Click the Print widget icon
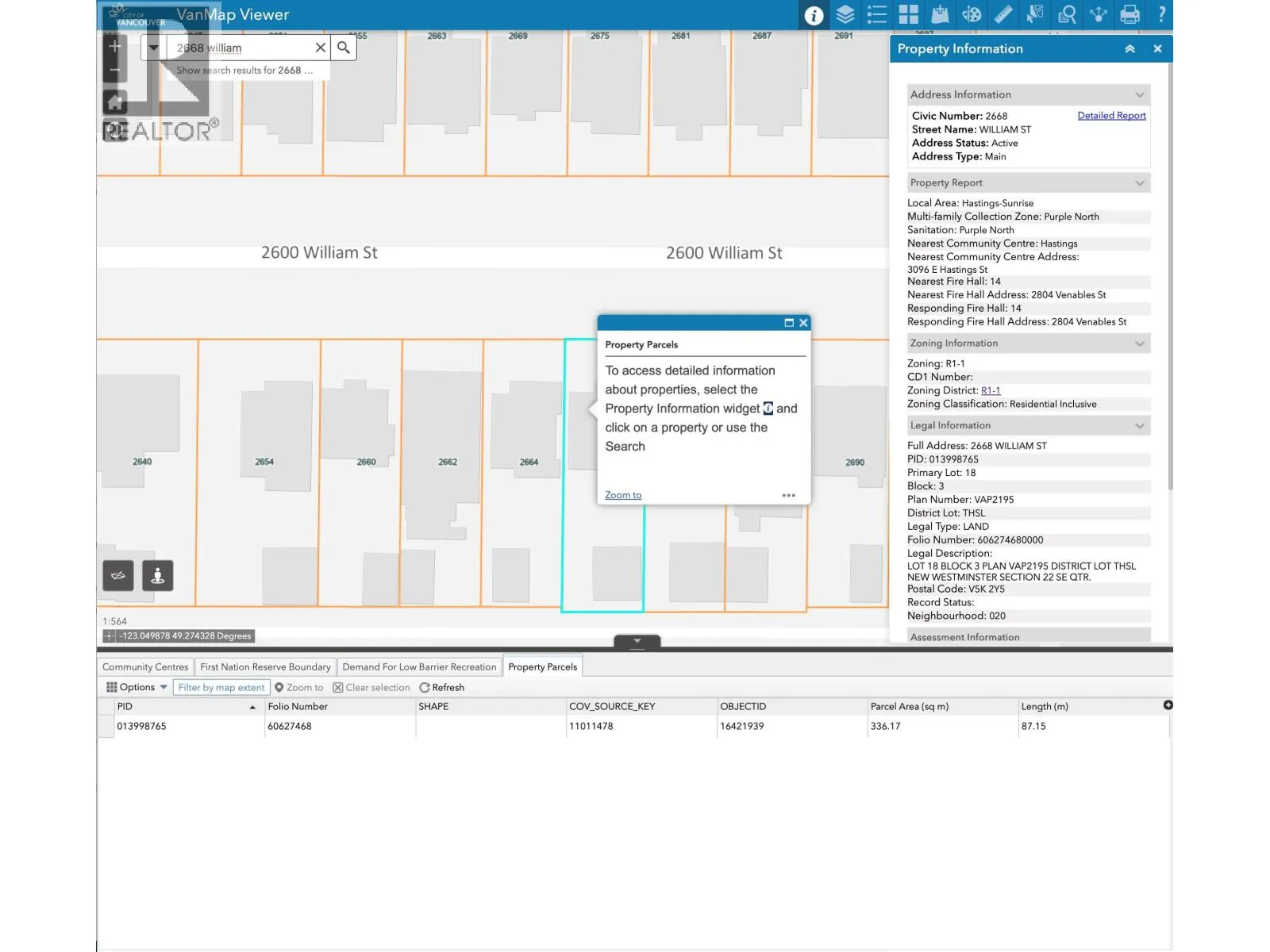The height and width of the screenshot is (952, 1270). (x=1130, y=14)
